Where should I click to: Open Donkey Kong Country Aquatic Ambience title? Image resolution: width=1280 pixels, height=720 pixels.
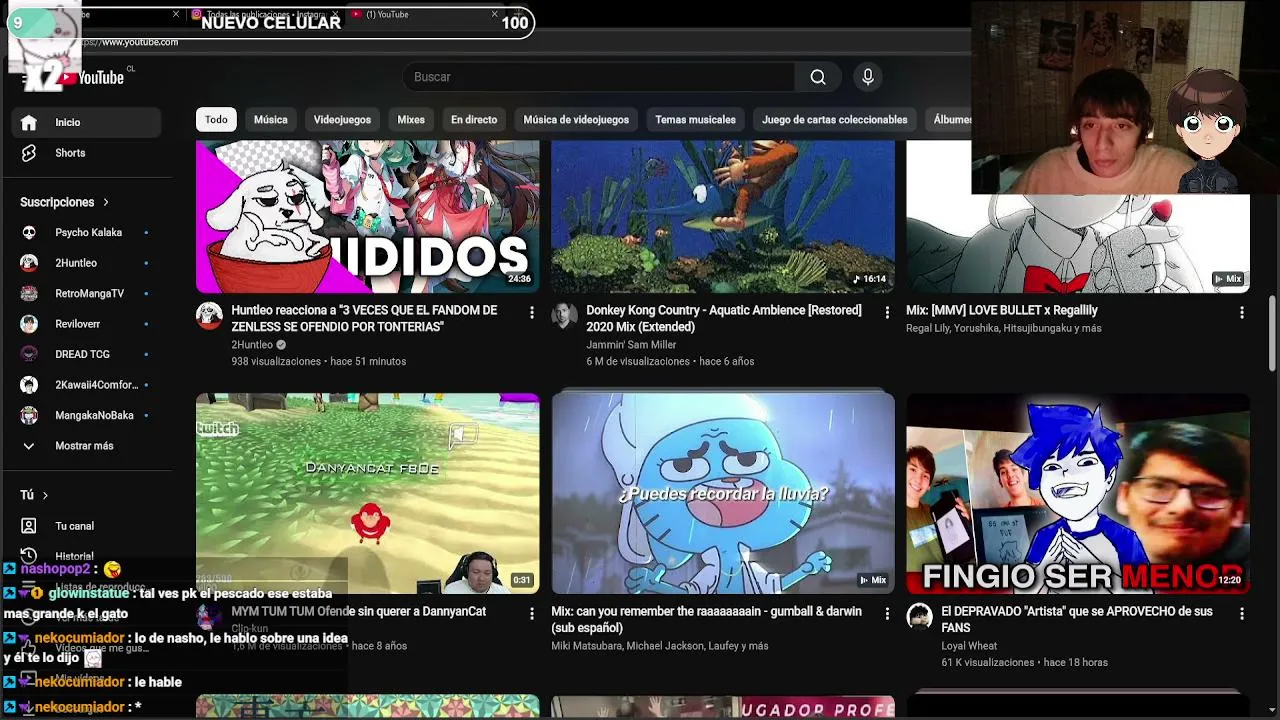(x=724, y=319)
